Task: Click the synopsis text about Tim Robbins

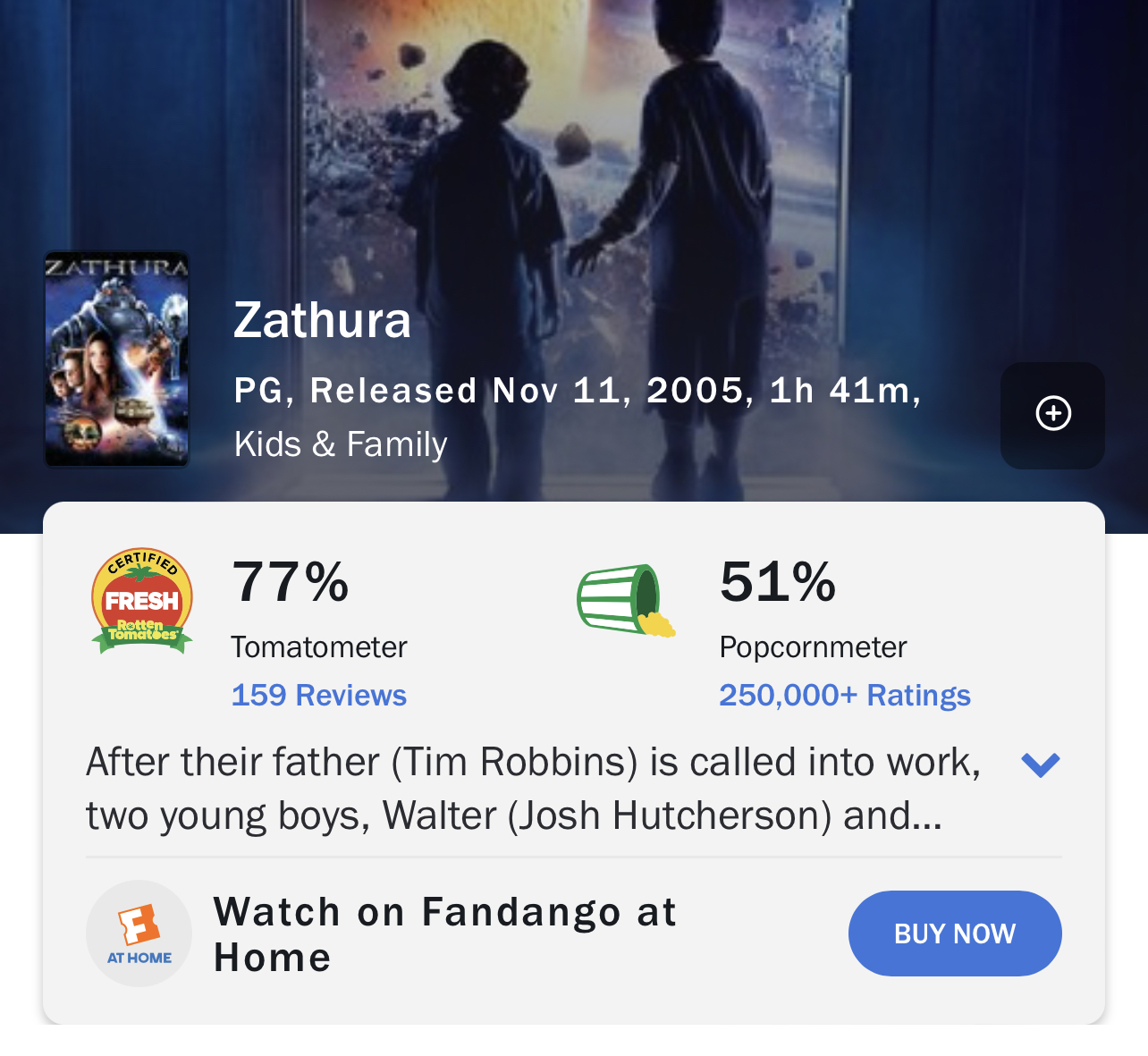Action: point(534,789)
